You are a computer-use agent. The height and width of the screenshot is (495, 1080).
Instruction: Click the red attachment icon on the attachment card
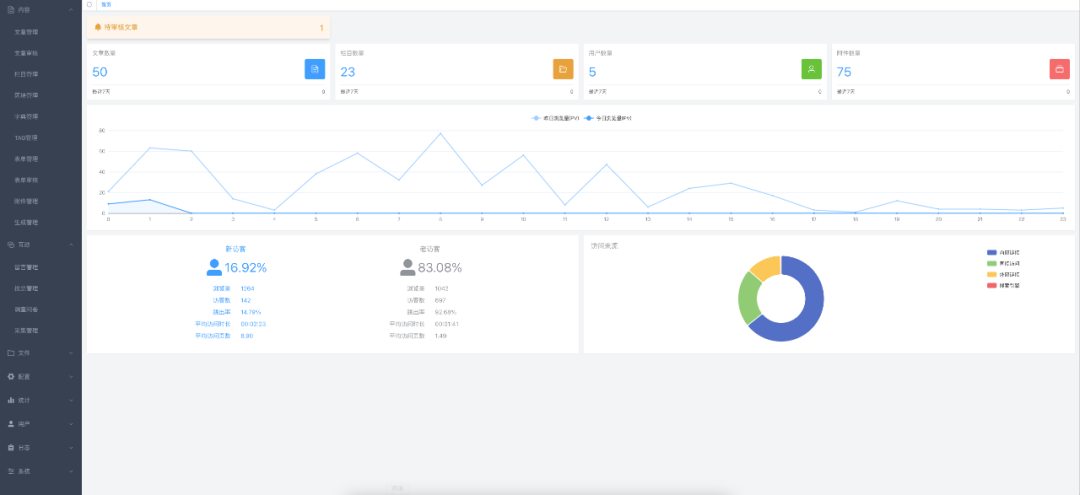1059,69
